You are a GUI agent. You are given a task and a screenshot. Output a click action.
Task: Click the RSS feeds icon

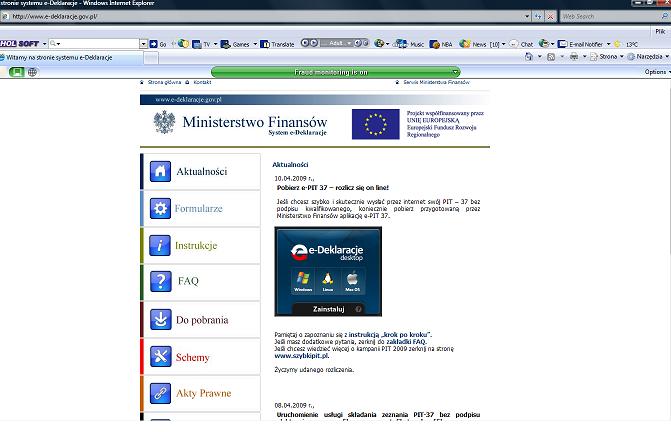(x=551, y=56)
